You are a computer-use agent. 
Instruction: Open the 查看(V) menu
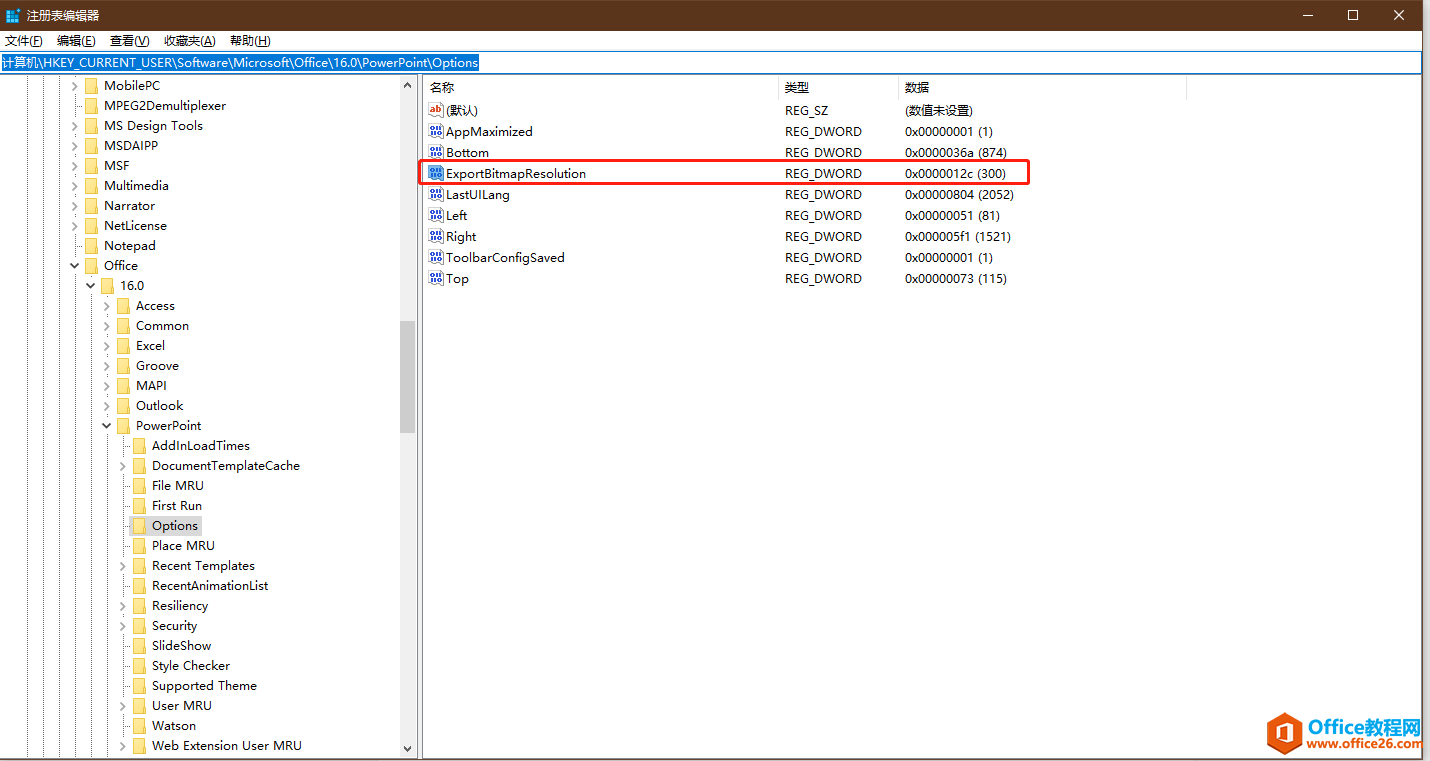[129, 41]
